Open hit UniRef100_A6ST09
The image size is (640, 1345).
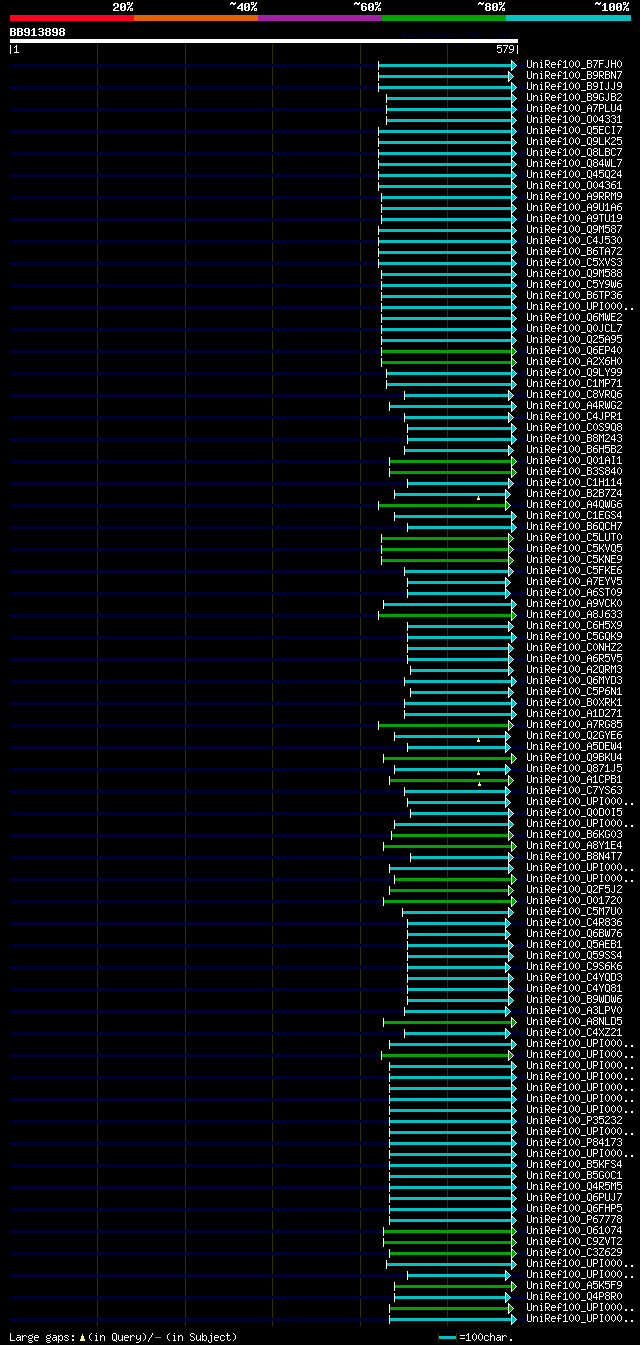coord(574,592)
